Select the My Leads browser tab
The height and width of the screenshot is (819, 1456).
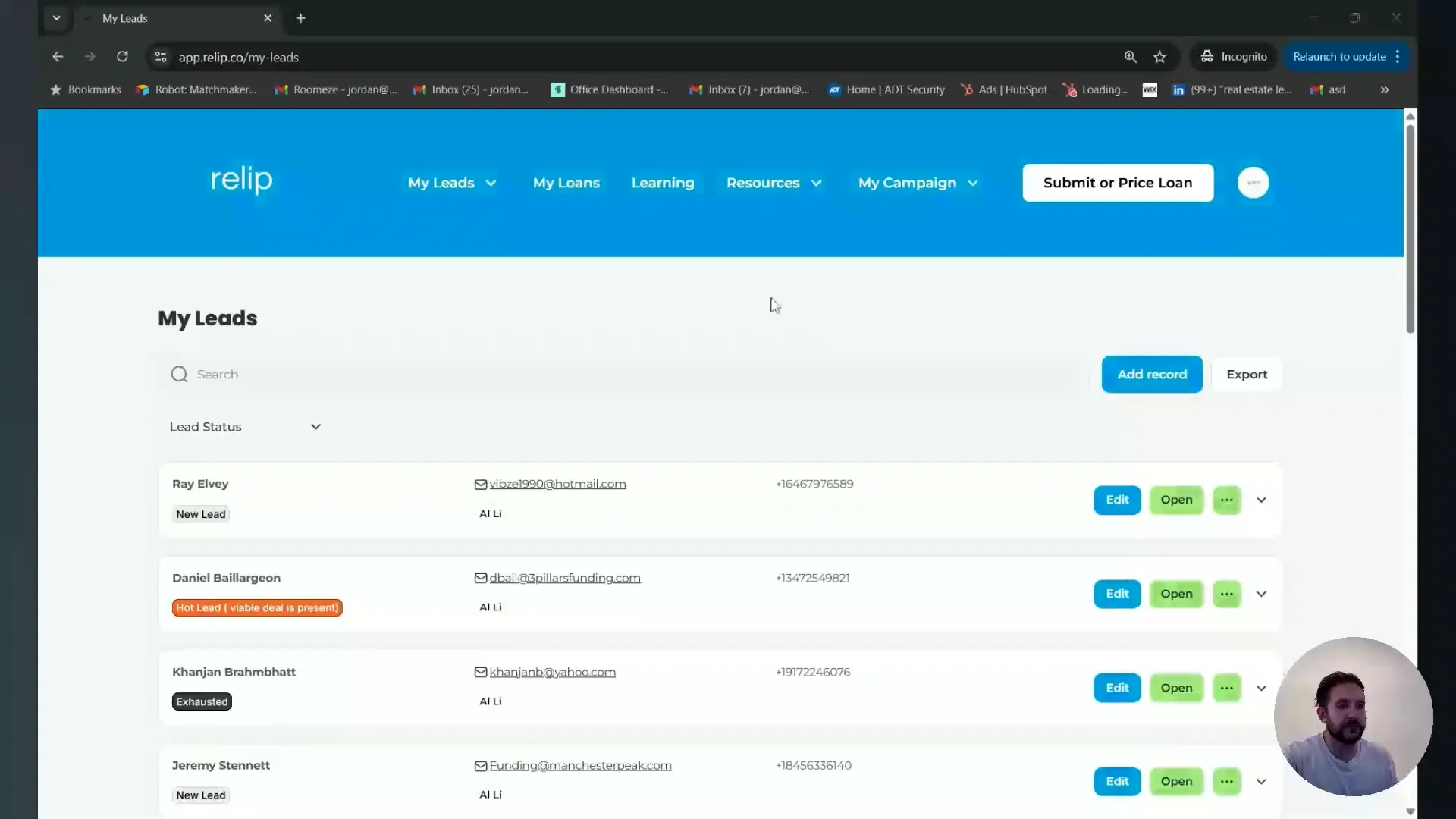(152, 18)
